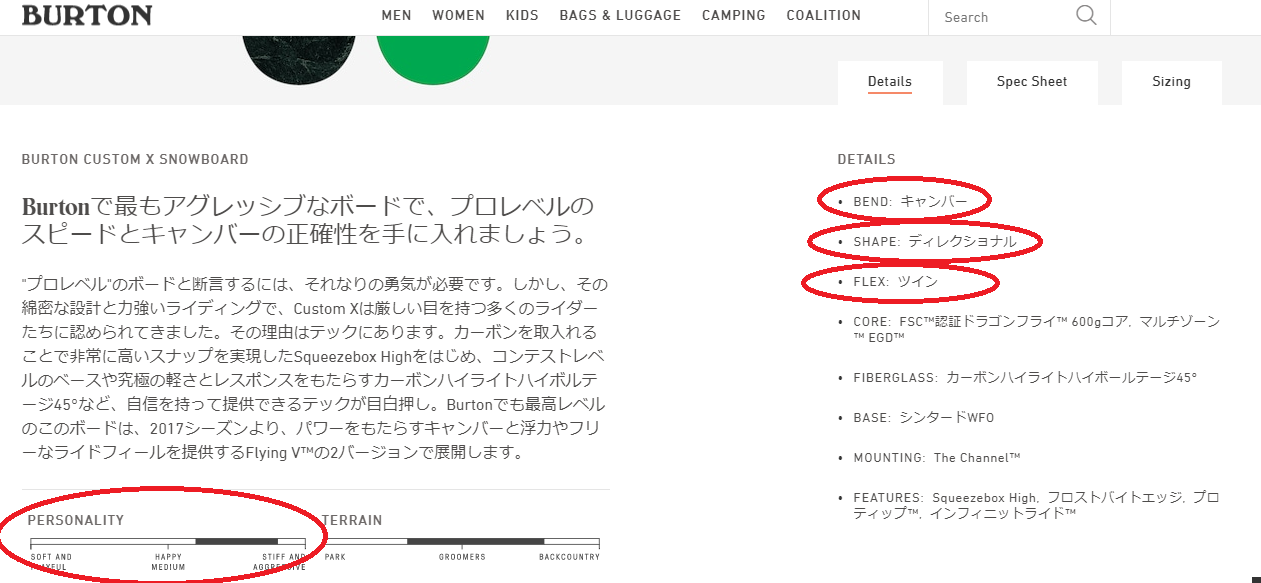Viewport: 1261px width, 583px height.
Task: Click the TERRAIN label
Action: coord(353,520)
